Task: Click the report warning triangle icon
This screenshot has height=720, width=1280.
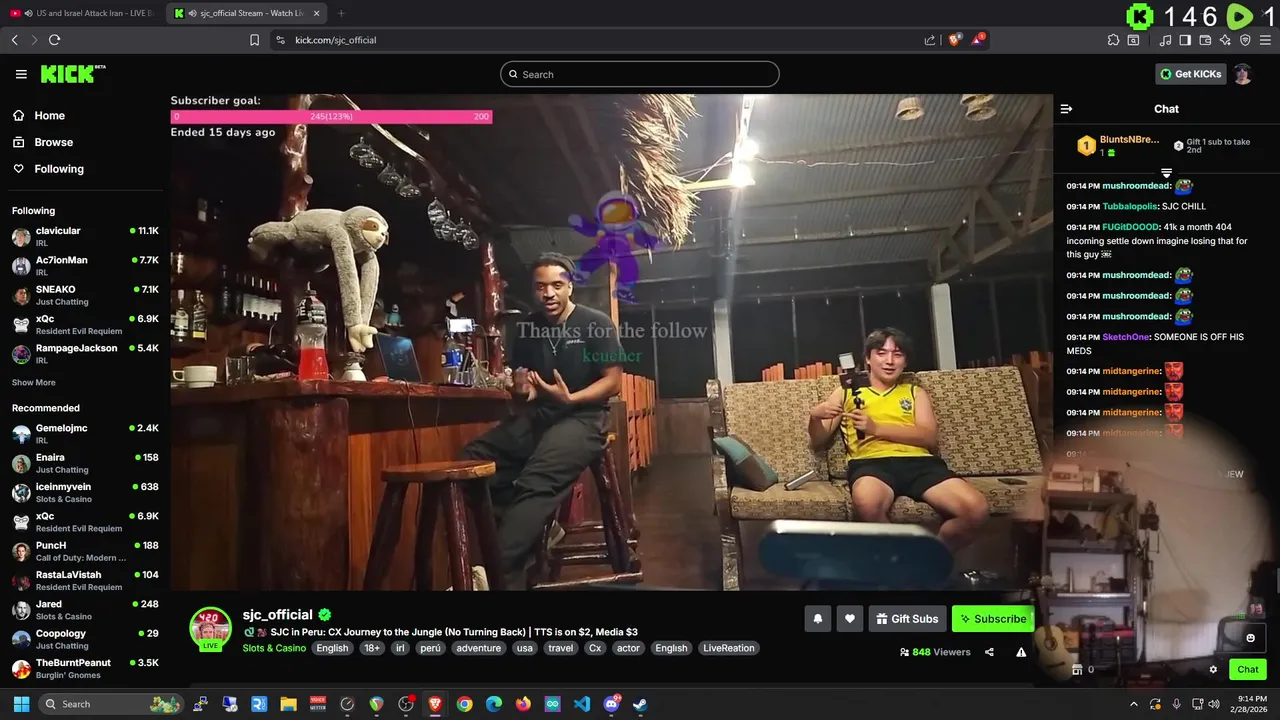Action: (x=1021, y=652)
